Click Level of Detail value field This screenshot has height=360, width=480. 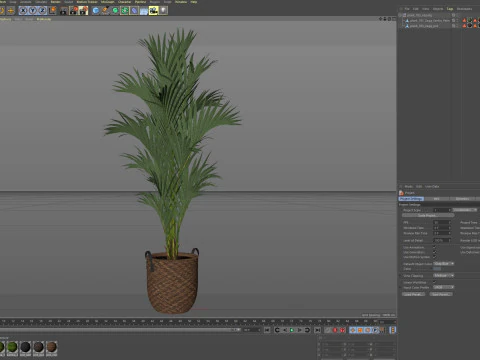[442, 240]
